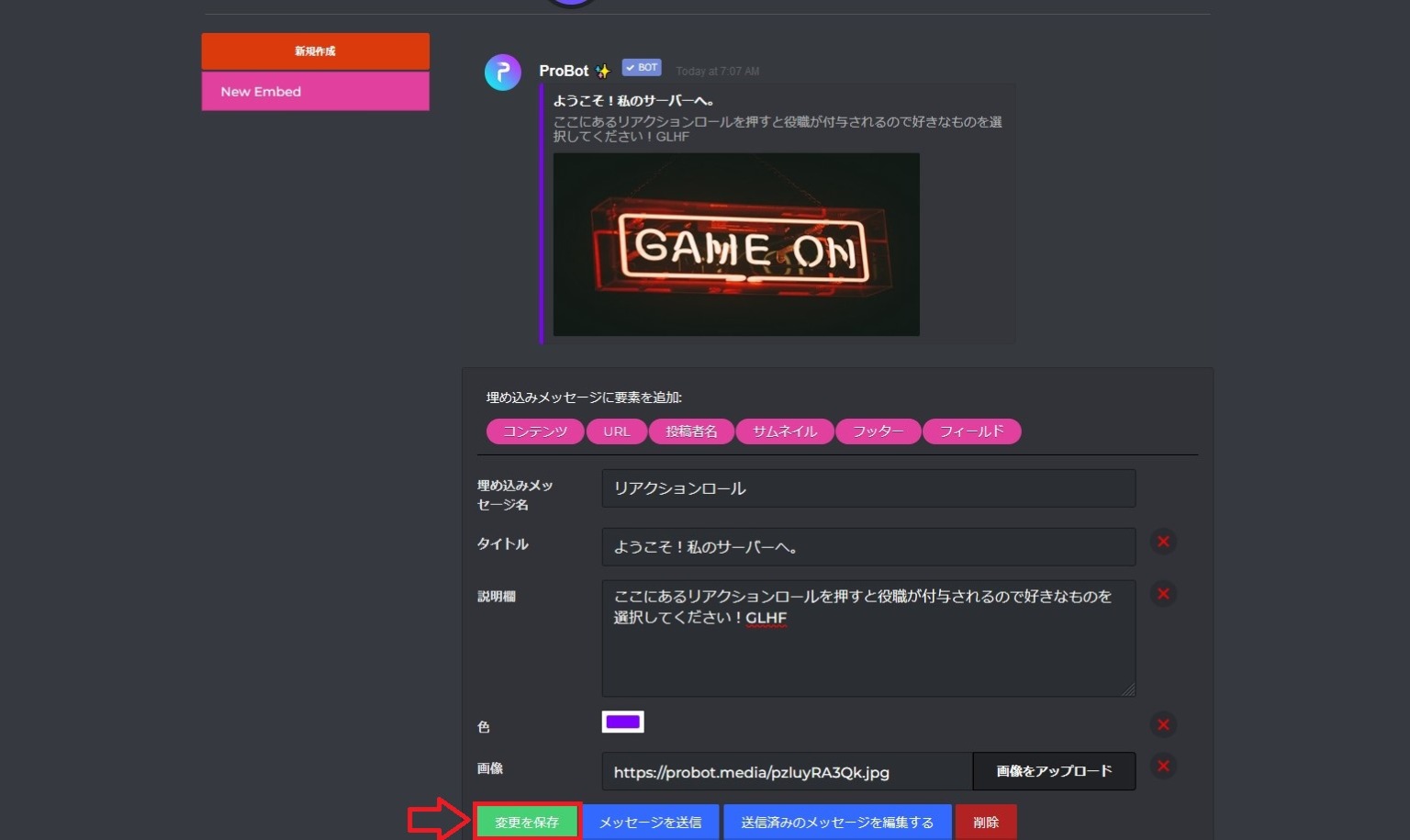The height and width of the screenshot is (840, 1410).
Task: Click the purple circular avatar at the top
Action: coord(571,5)
